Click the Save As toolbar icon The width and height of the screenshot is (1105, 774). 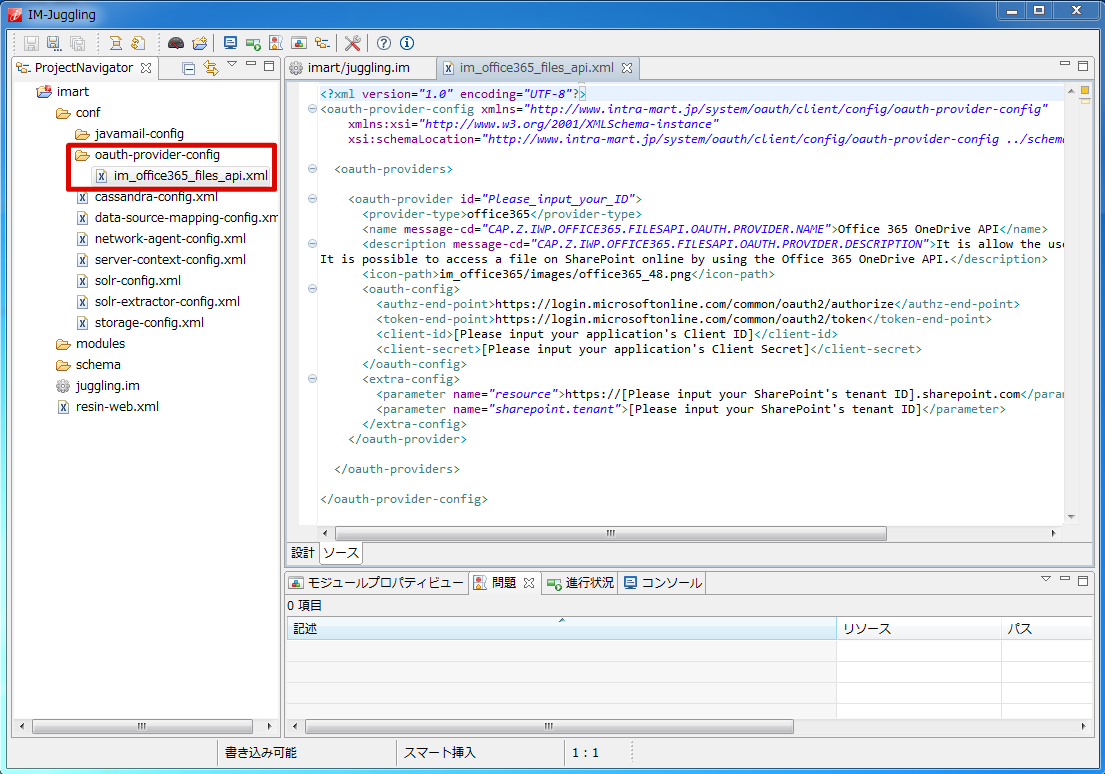coord(54,44)
